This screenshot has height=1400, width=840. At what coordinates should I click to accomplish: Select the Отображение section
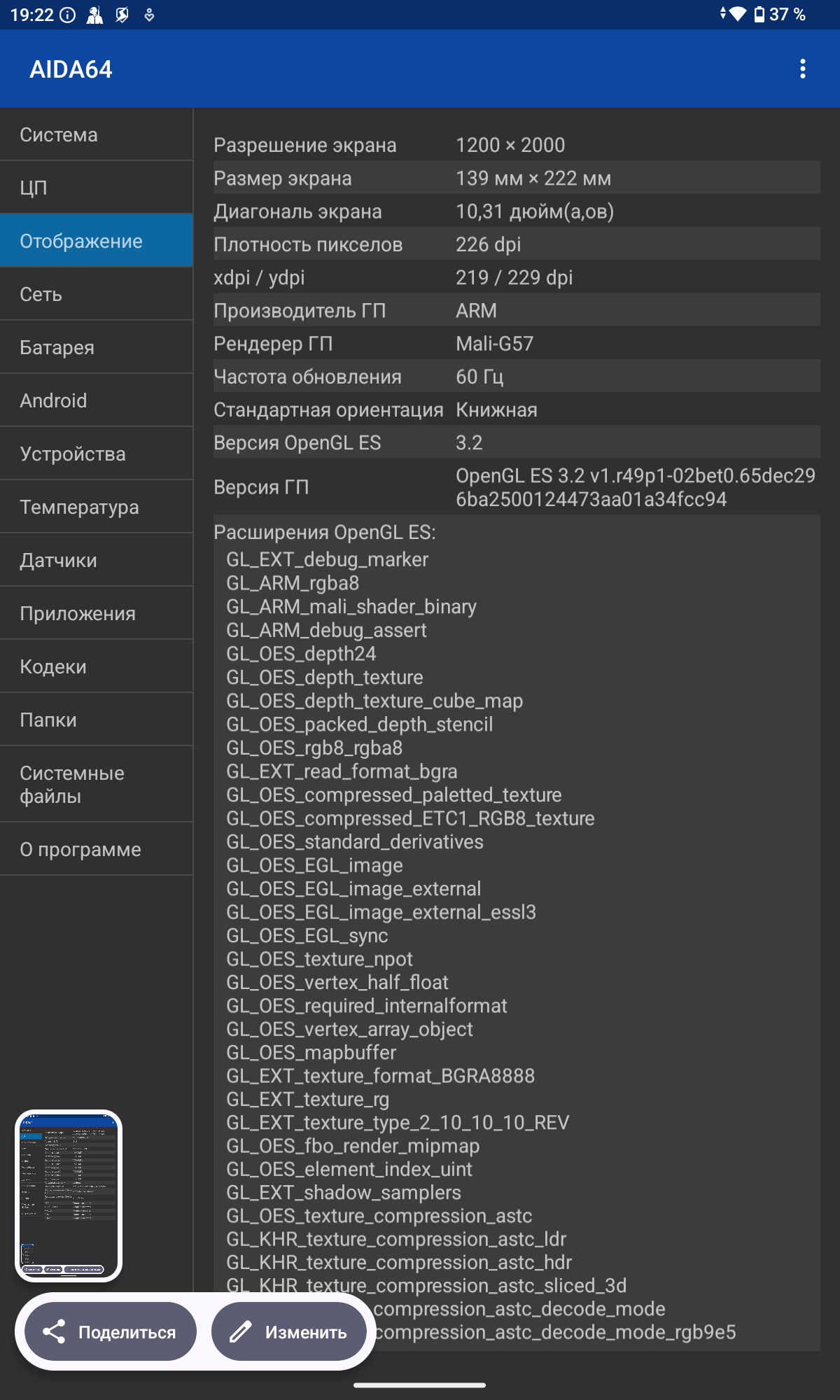point(96,241)
